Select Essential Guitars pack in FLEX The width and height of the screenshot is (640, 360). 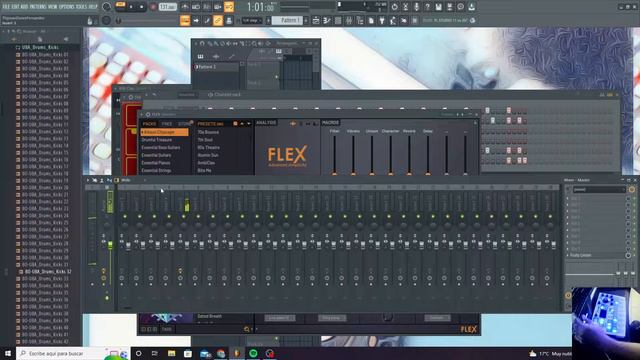point(156,155)
